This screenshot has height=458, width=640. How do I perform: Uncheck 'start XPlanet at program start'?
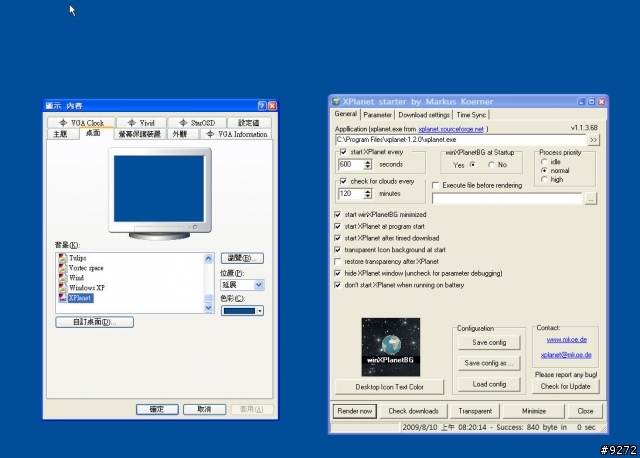(x=338, y=226)
